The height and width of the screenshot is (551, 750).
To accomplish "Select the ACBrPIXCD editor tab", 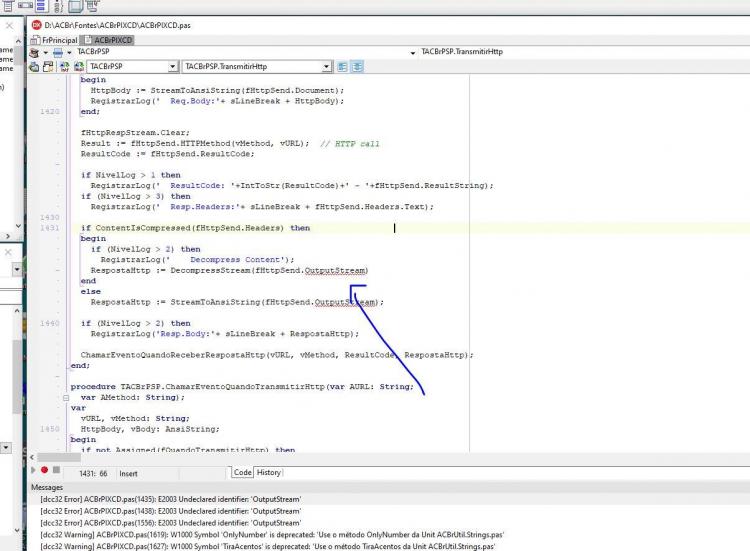I will tap(109, 40).
